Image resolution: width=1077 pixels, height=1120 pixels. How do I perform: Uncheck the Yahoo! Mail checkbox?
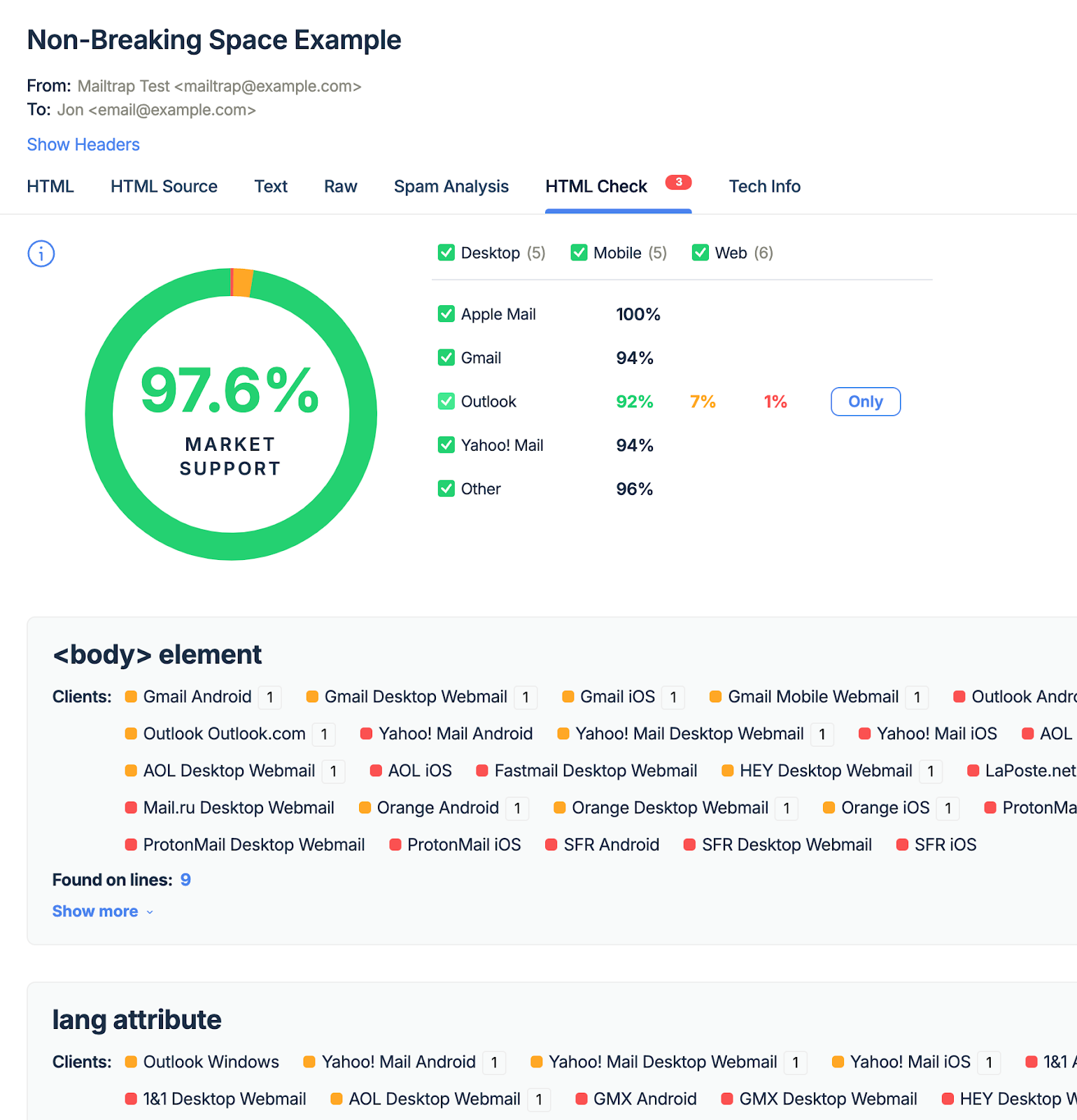[446, 445]
